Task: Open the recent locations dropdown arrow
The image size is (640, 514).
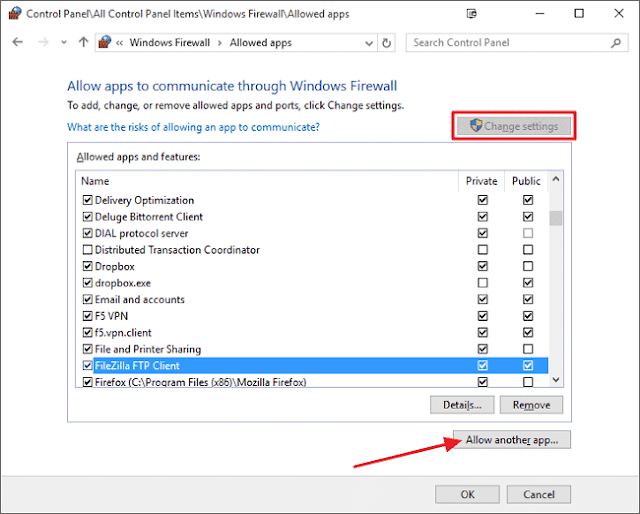Action: [64, 42]
